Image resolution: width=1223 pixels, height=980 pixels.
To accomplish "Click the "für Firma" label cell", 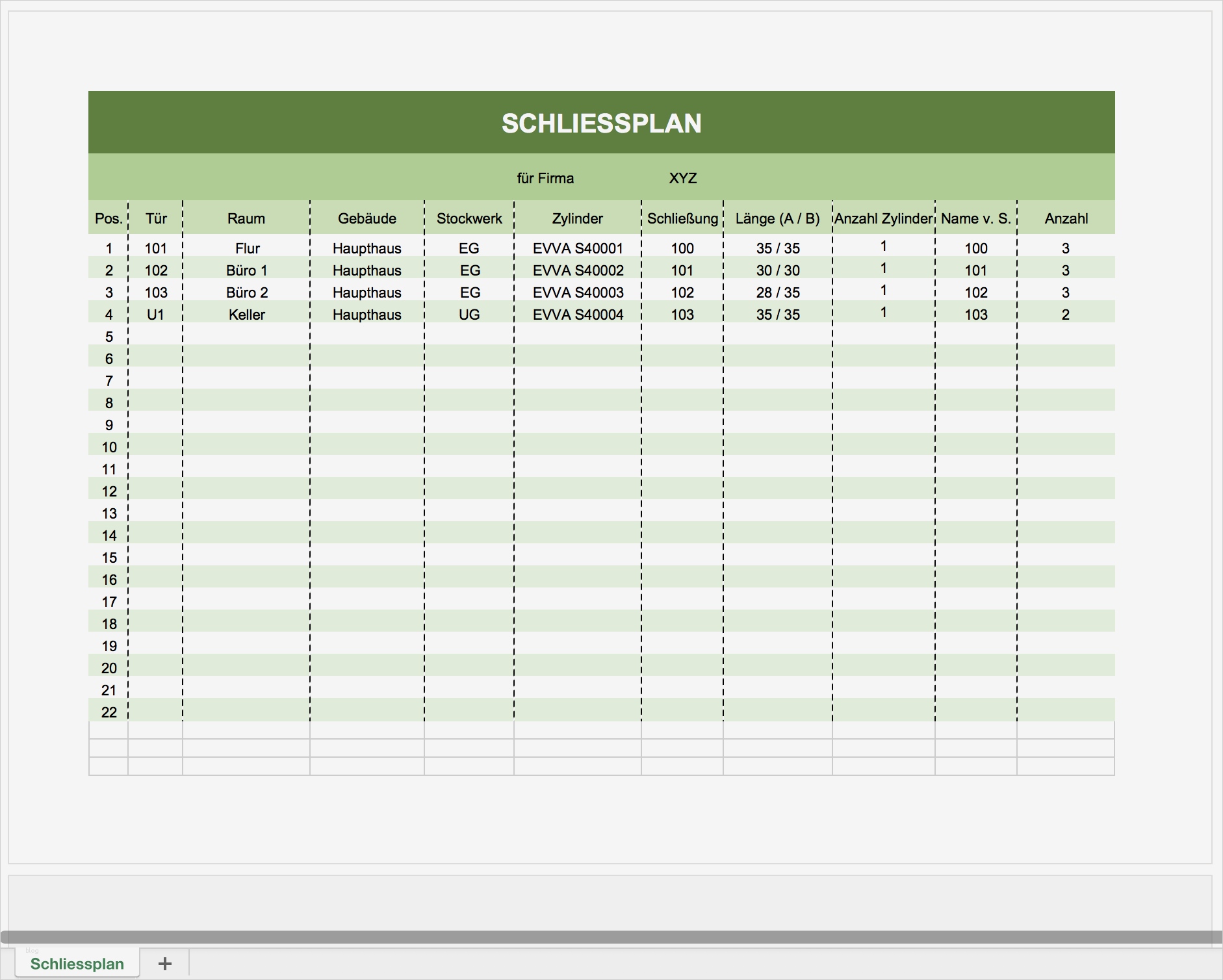I will tap(545, 177).
